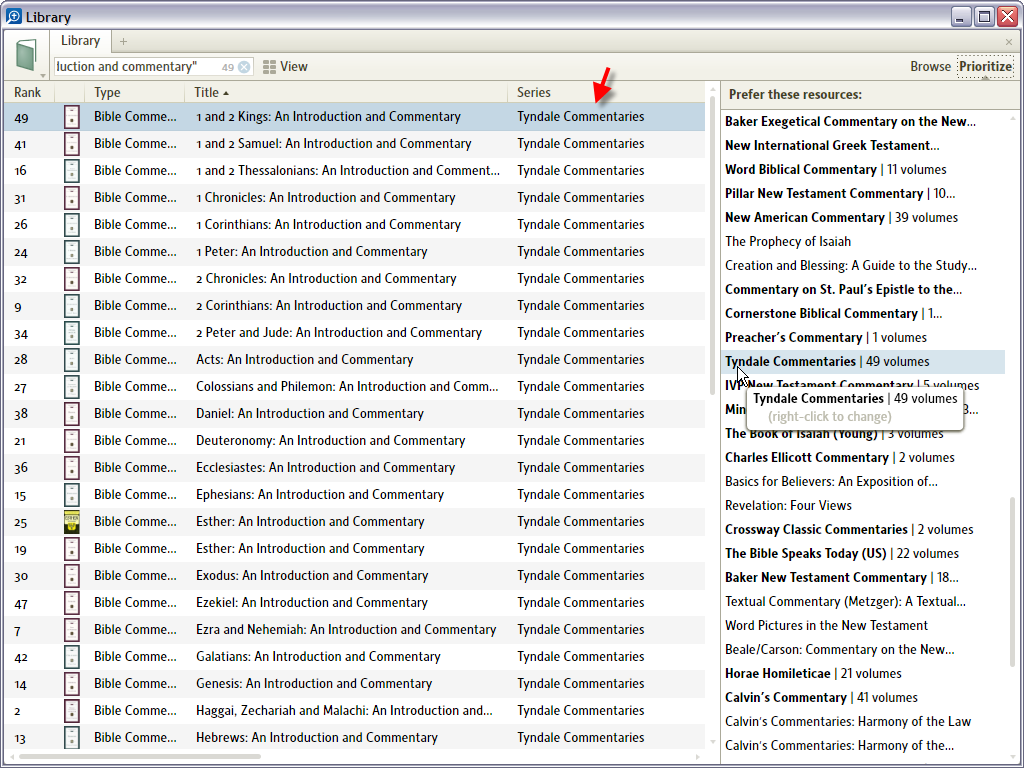Screen dimensions: 1024x768
Task: Select Haggai, Zechariah and Malachi title row
Action: [344, 711]
